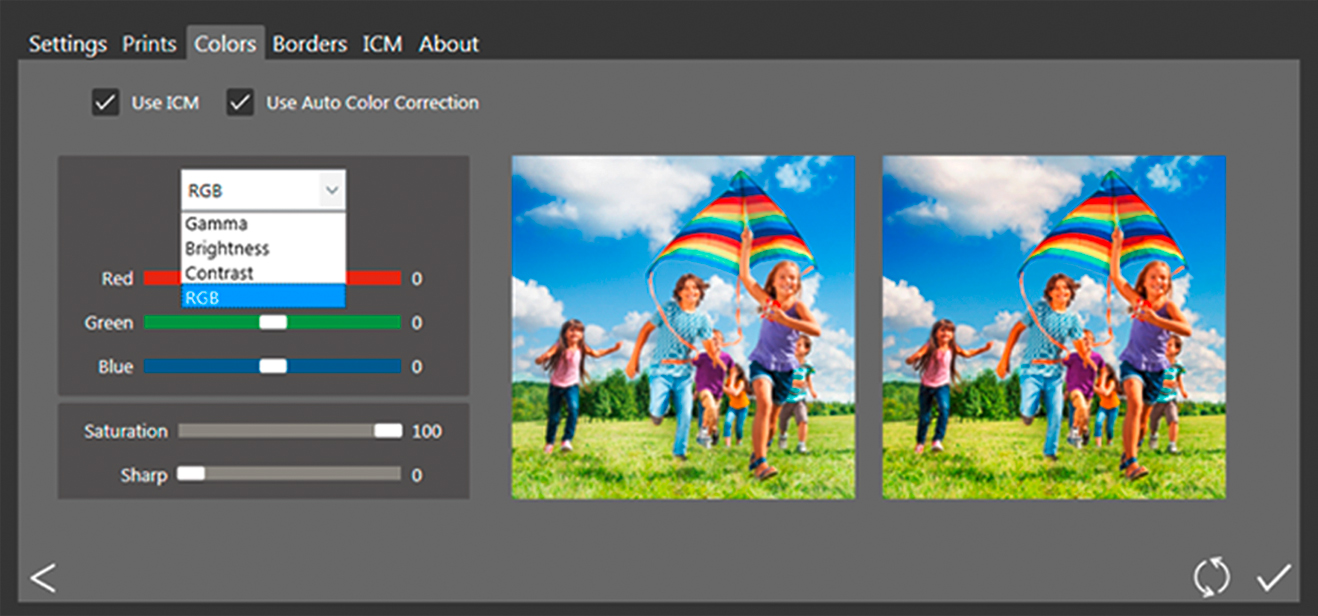Open the ICM tab

[x=382, y=44]
